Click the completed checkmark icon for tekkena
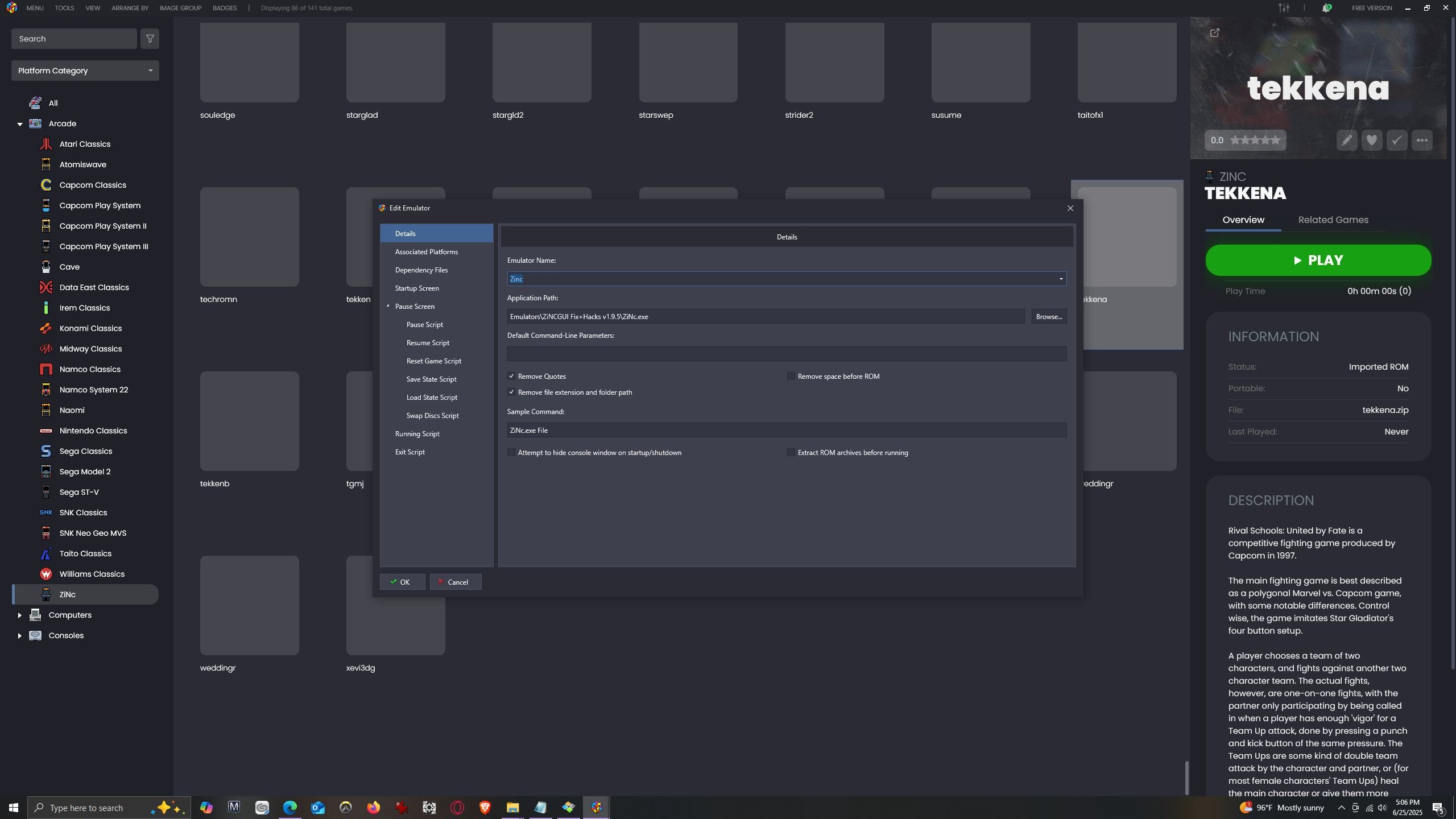The image size is (1456, 819). (x=1397, y=140)
